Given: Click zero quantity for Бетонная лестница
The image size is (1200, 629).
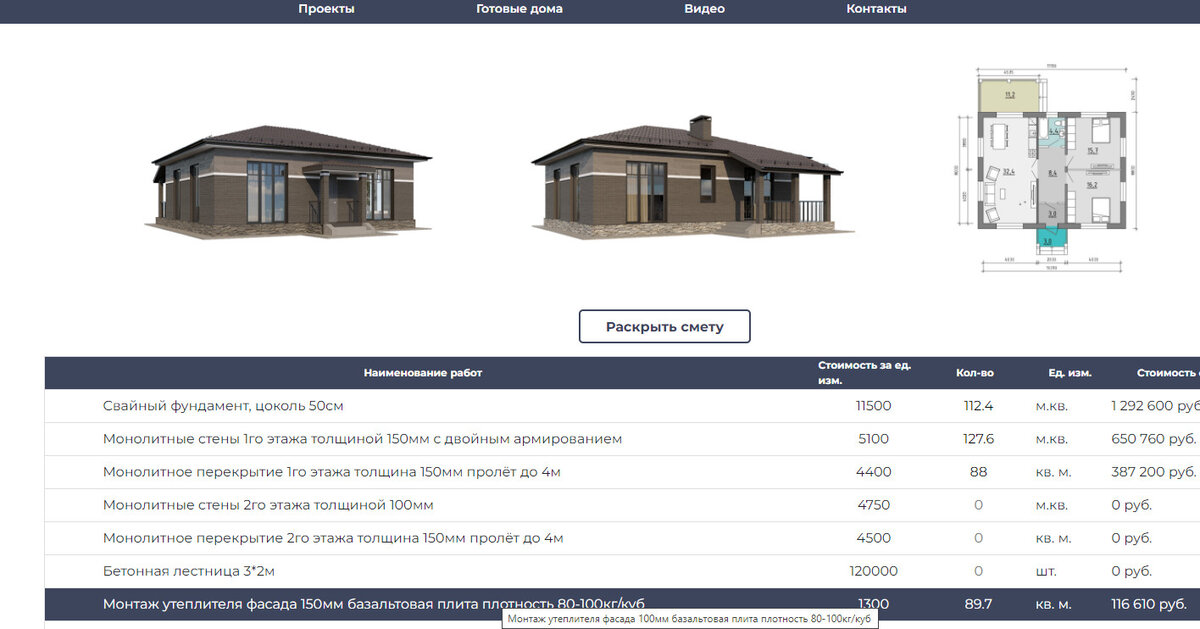Looking at the screenshot, I should 978,571.
